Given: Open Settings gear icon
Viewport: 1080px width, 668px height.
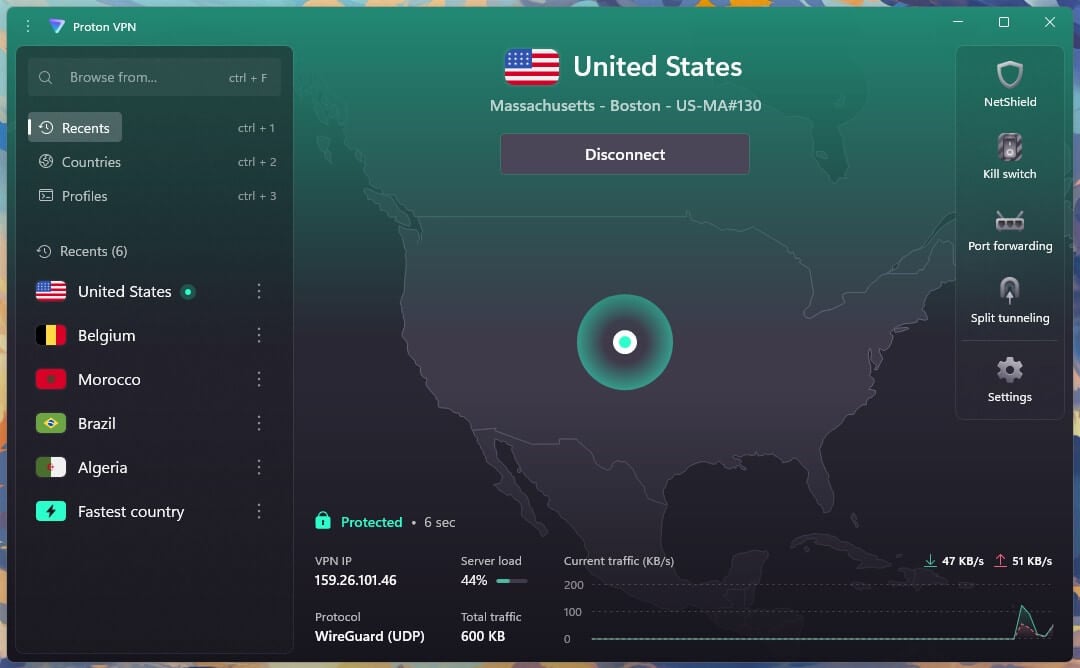Looking at the screenshot, I should pos(1009,370).
